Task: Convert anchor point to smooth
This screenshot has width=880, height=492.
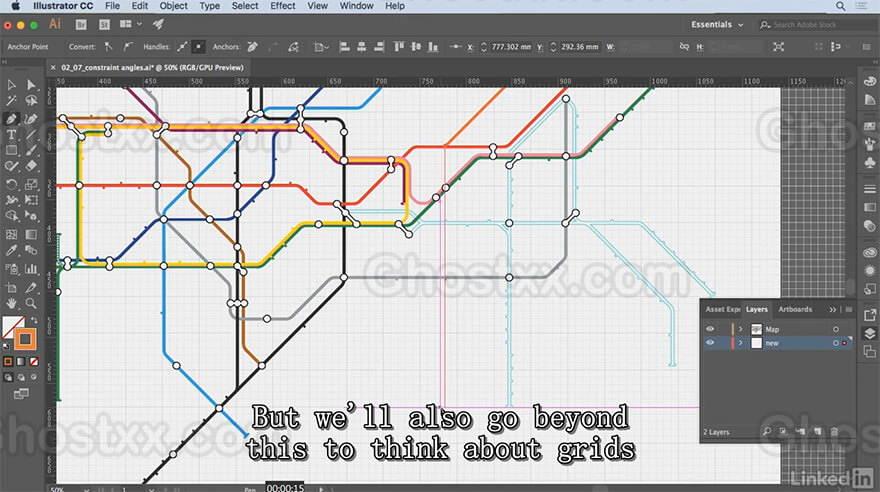Action: pyautogui.click(x=128, y=47)
